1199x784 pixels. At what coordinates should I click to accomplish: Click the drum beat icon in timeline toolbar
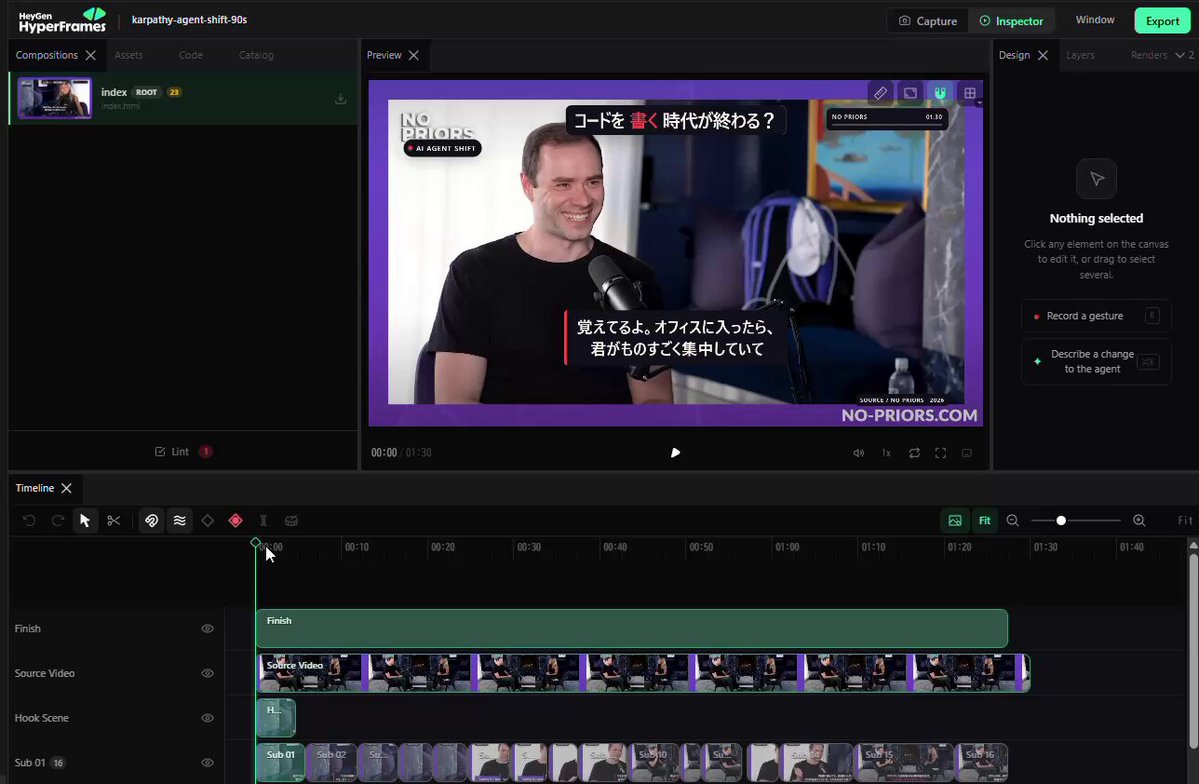(291, 521)
